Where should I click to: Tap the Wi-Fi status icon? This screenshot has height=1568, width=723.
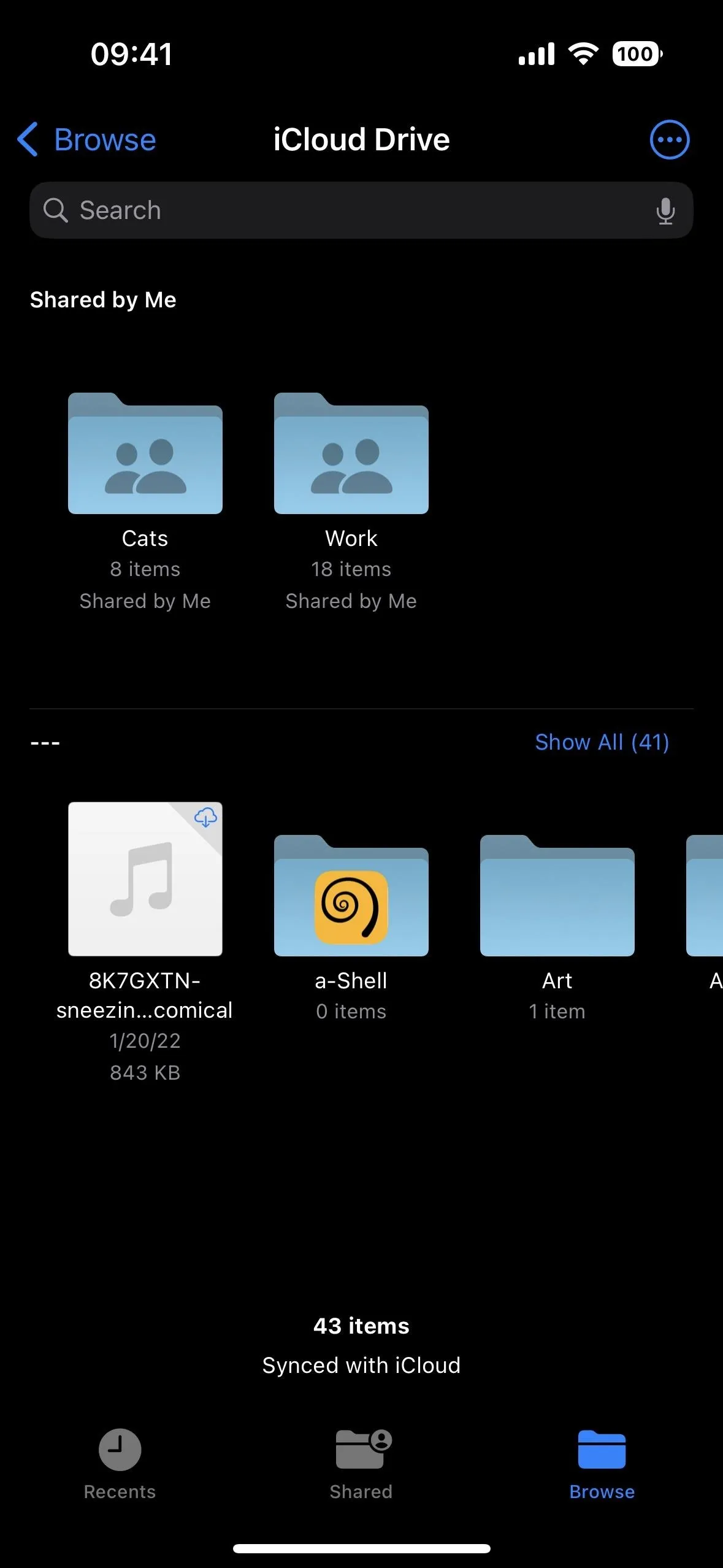click(583, 54)
